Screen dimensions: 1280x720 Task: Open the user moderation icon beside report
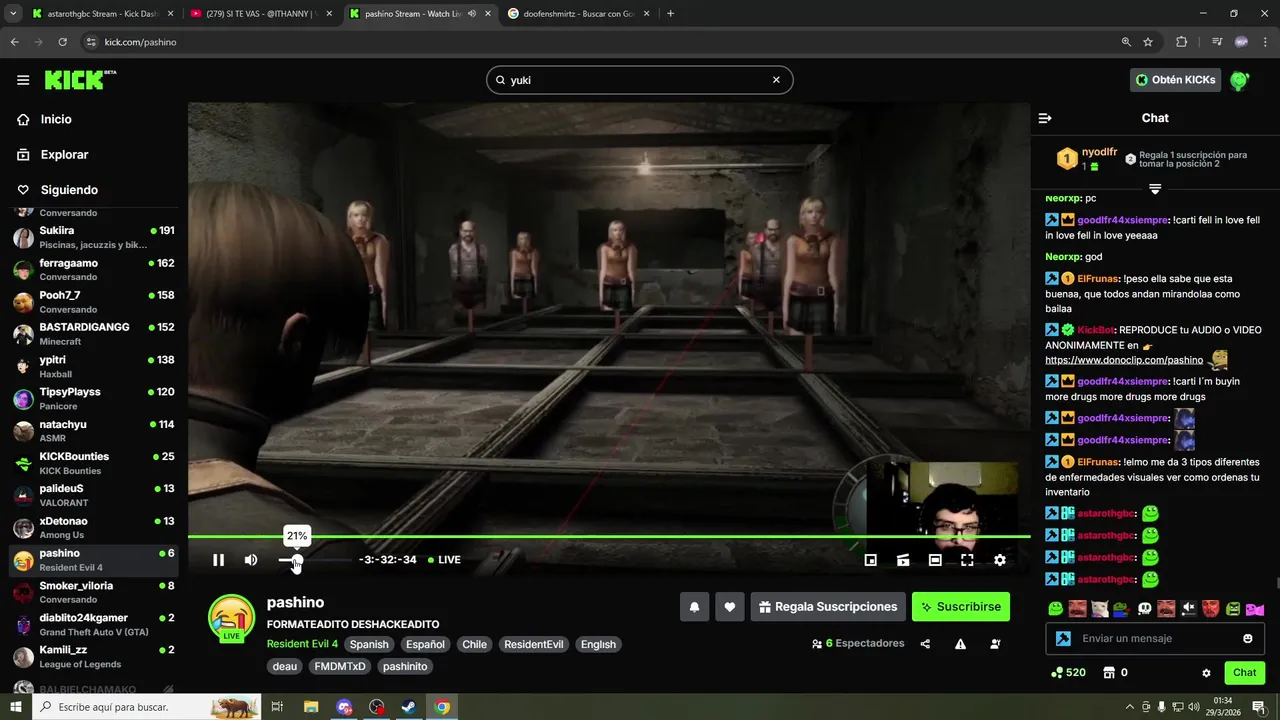pyautogui.click(x=995, y=644)
